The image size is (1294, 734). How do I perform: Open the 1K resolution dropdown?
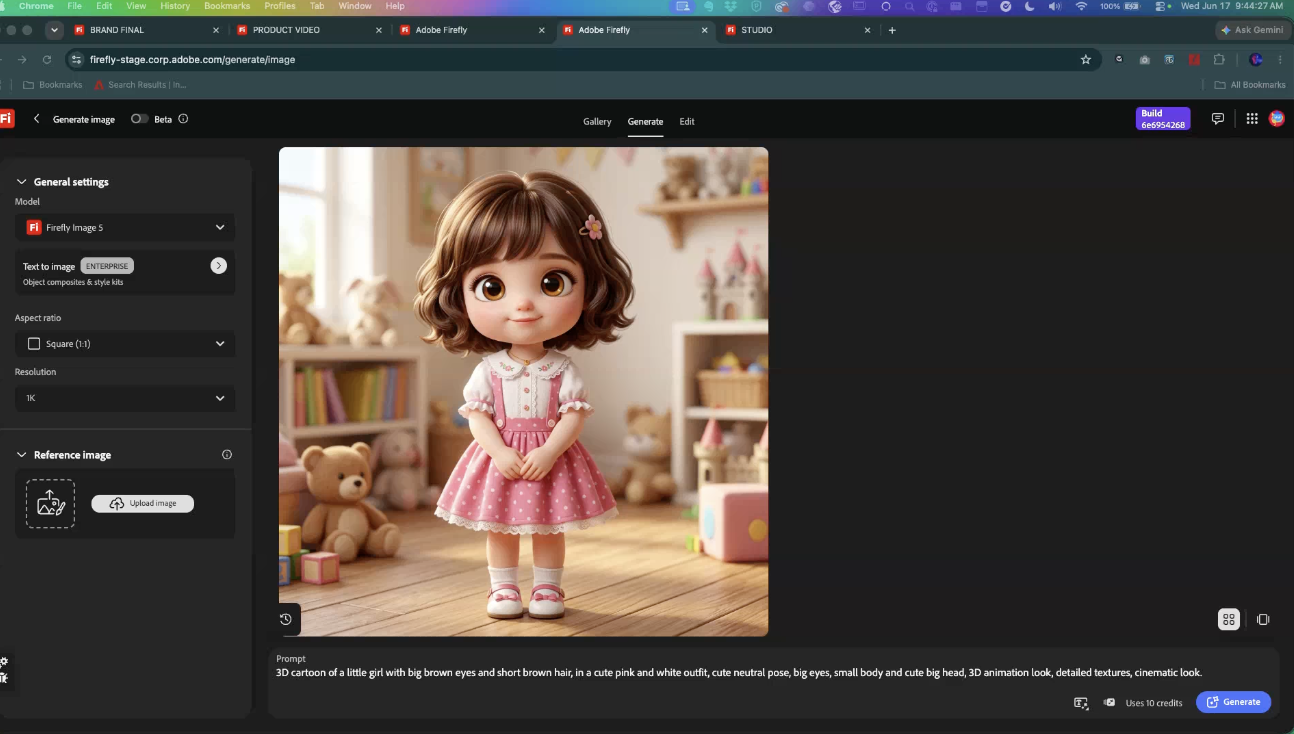(125, 398)
